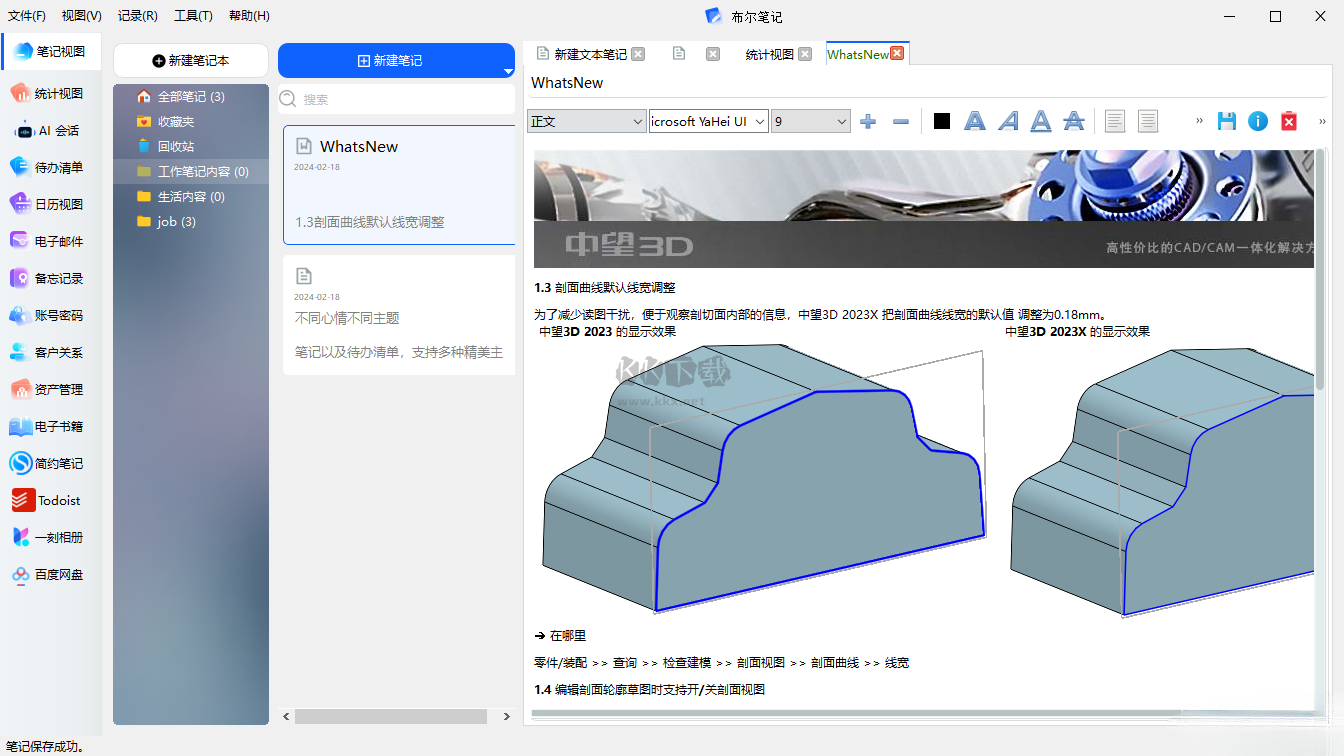Open the 正文 paragraph style dropdown
The image size is (1344, 756).
coord(587,121)
